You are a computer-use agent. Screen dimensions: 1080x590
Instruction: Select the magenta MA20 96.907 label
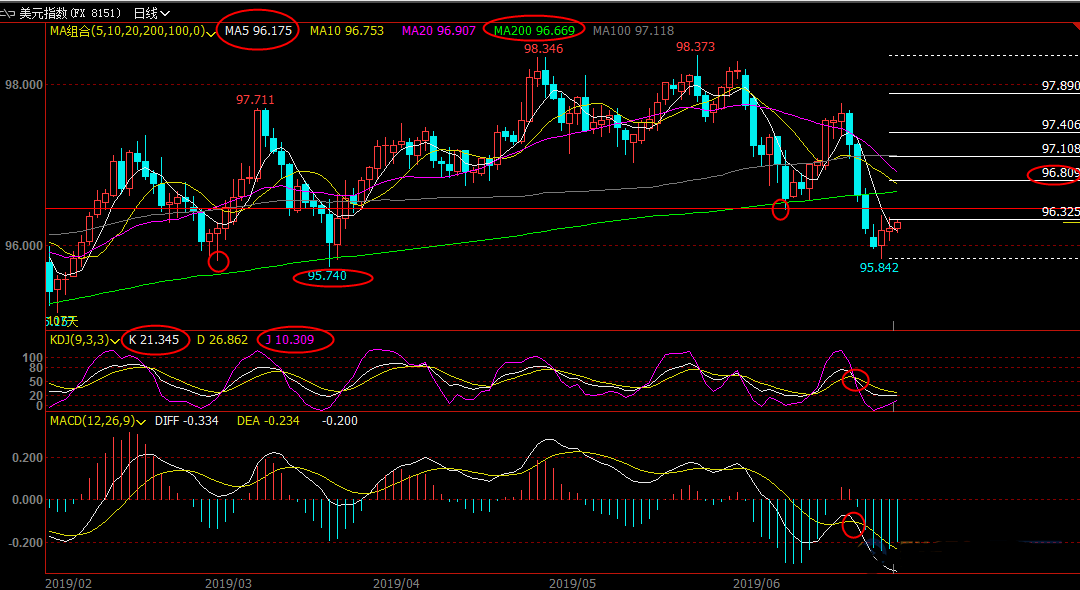(436, 31)
